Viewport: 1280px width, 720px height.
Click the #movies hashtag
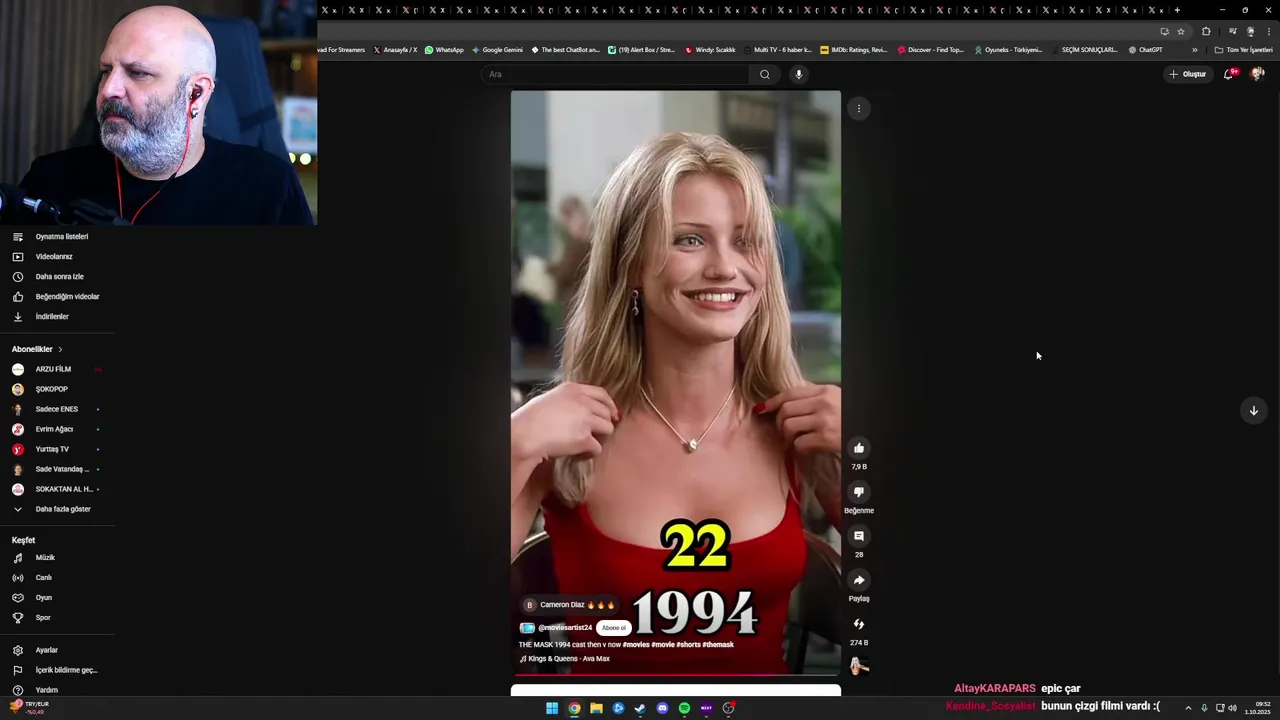(635, 645)
